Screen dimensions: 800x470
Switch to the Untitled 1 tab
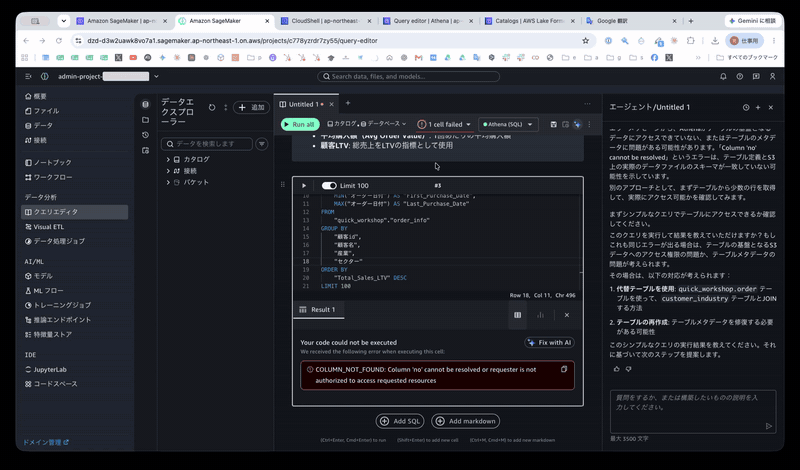click(304, 105)
